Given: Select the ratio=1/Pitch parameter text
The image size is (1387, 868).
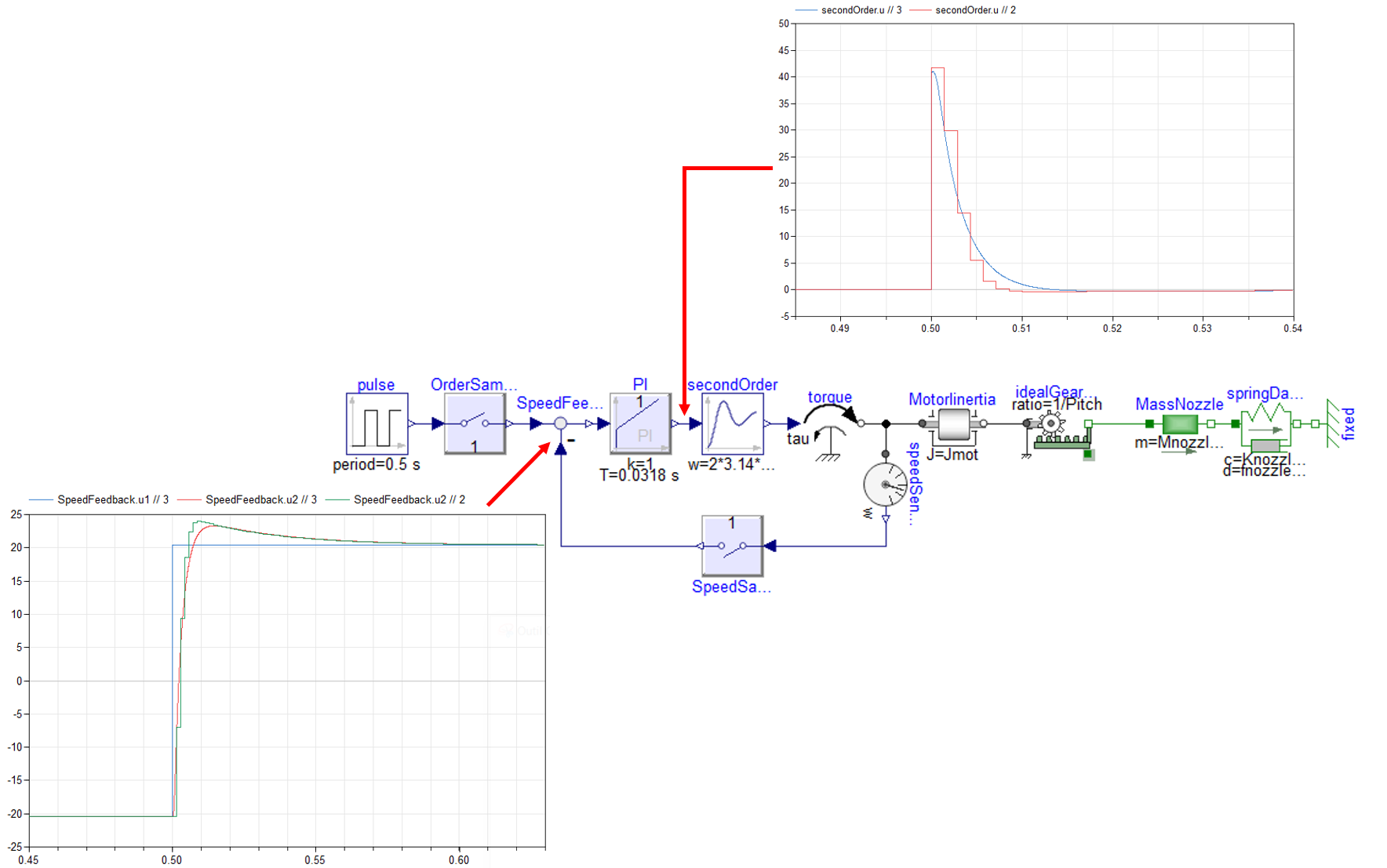Looking at the screenshot, I should (1057, 405).
